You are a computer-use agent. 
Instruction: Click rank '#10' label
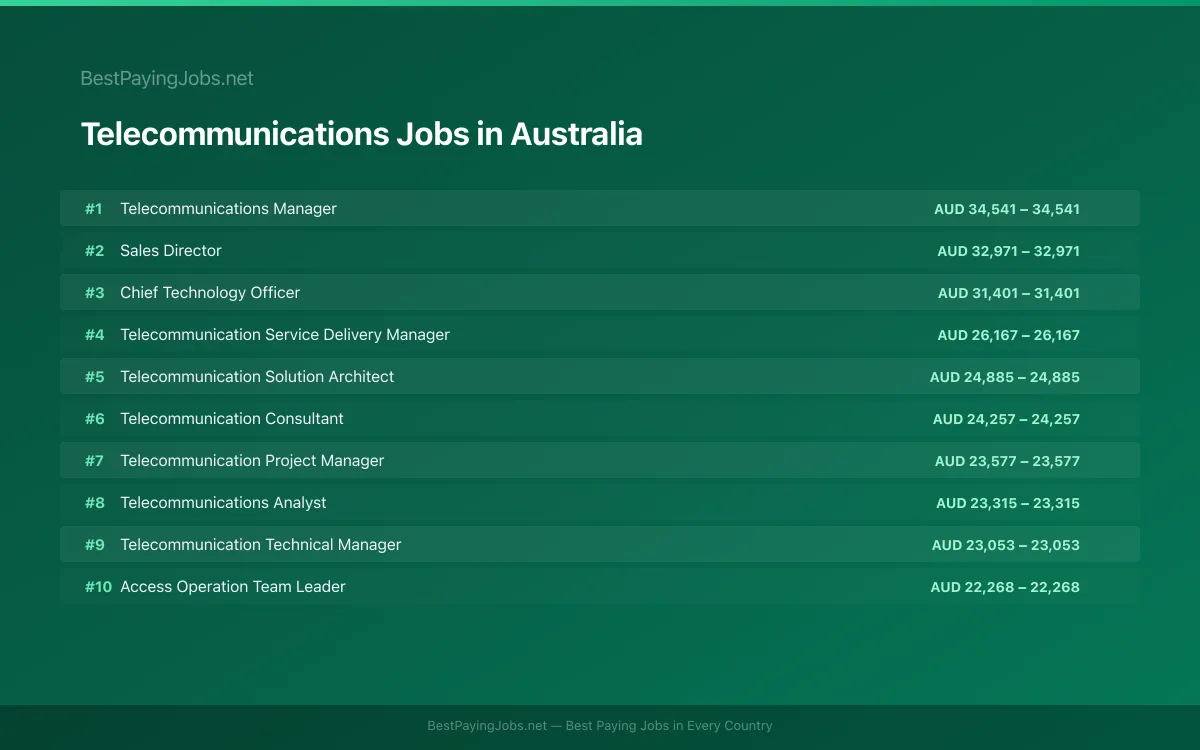(98, 587)
